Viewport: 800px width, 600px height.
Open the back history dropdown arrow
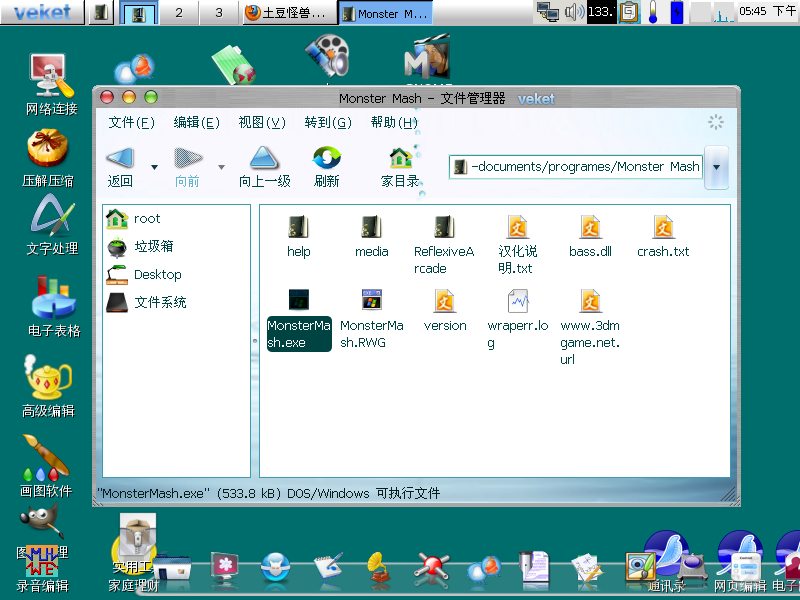click(x=154, y=167)
